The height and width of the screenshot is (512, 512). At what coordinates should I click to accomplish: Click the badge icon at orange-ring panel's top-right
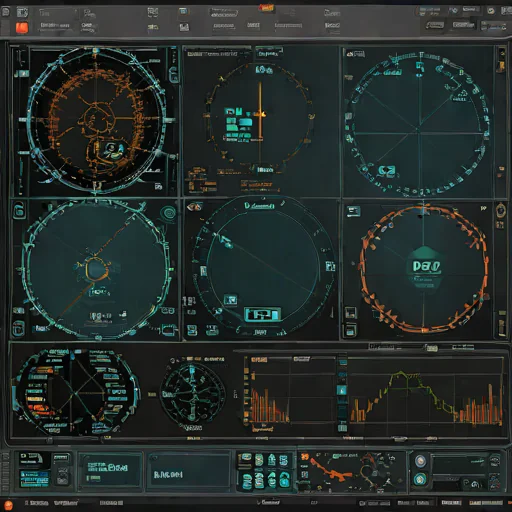click(500, 211)
